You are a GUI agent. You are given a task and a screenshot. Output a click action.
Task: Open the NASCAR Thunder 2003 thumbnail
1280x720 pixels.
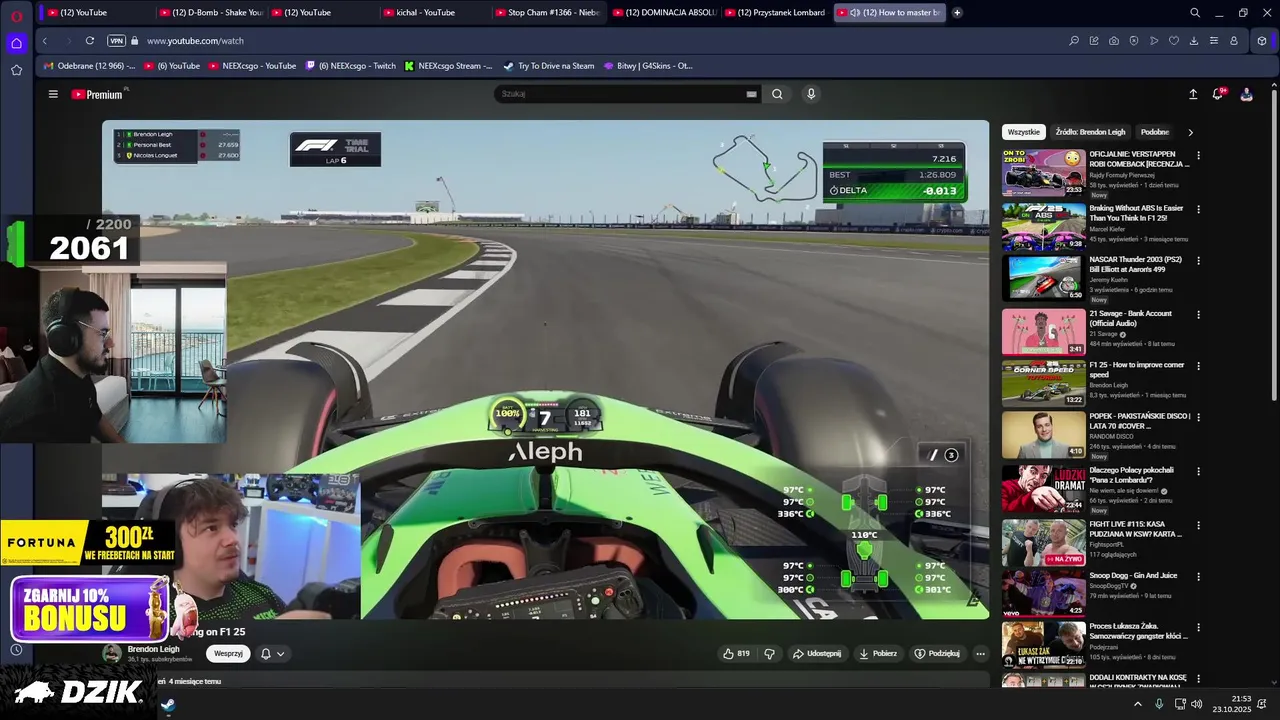(x=1044, y=278)
